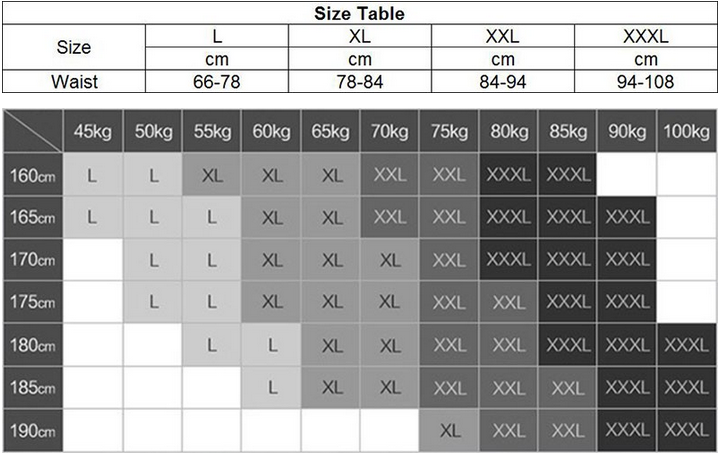Click the 160cm row header

click(x=33, y=176)
